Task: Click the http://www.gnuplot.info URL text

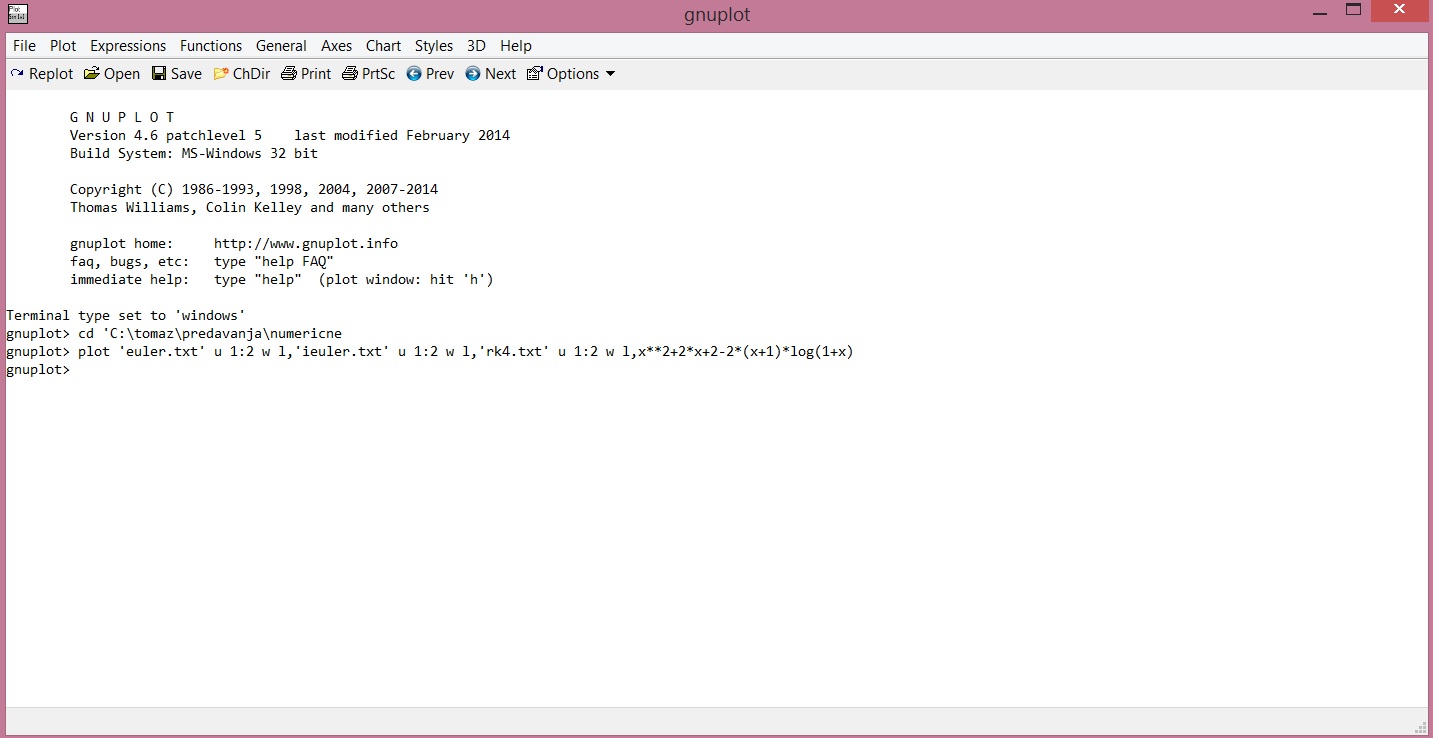Action: 306,244
